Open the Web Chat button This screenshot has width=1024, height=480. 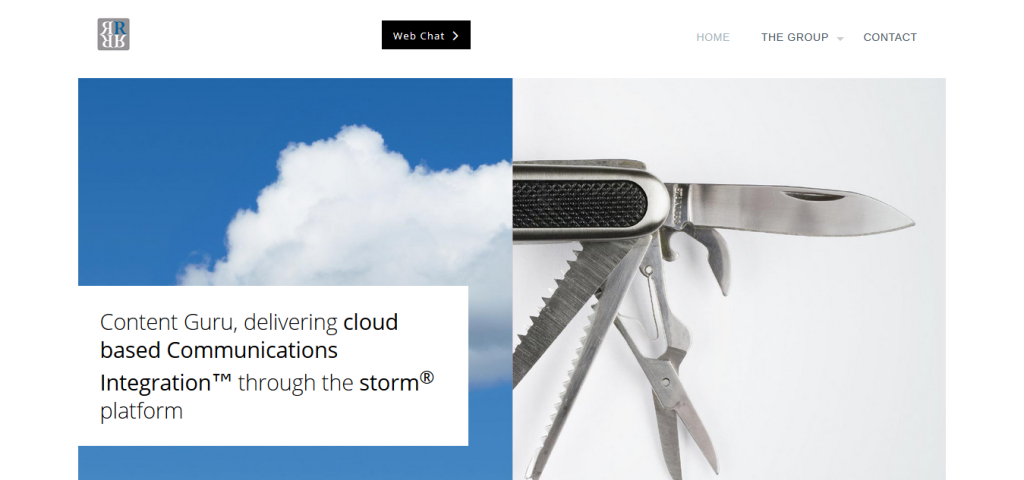[426, 35]
